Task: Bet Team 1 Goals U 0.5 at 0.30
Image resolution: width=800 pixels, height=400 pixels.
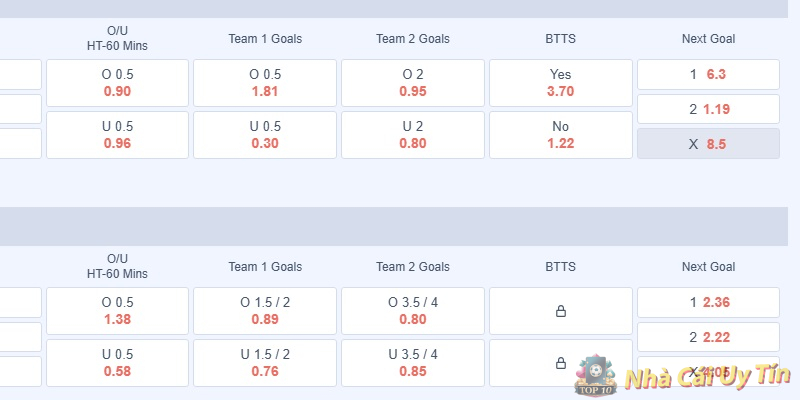Action: point(265,135)
